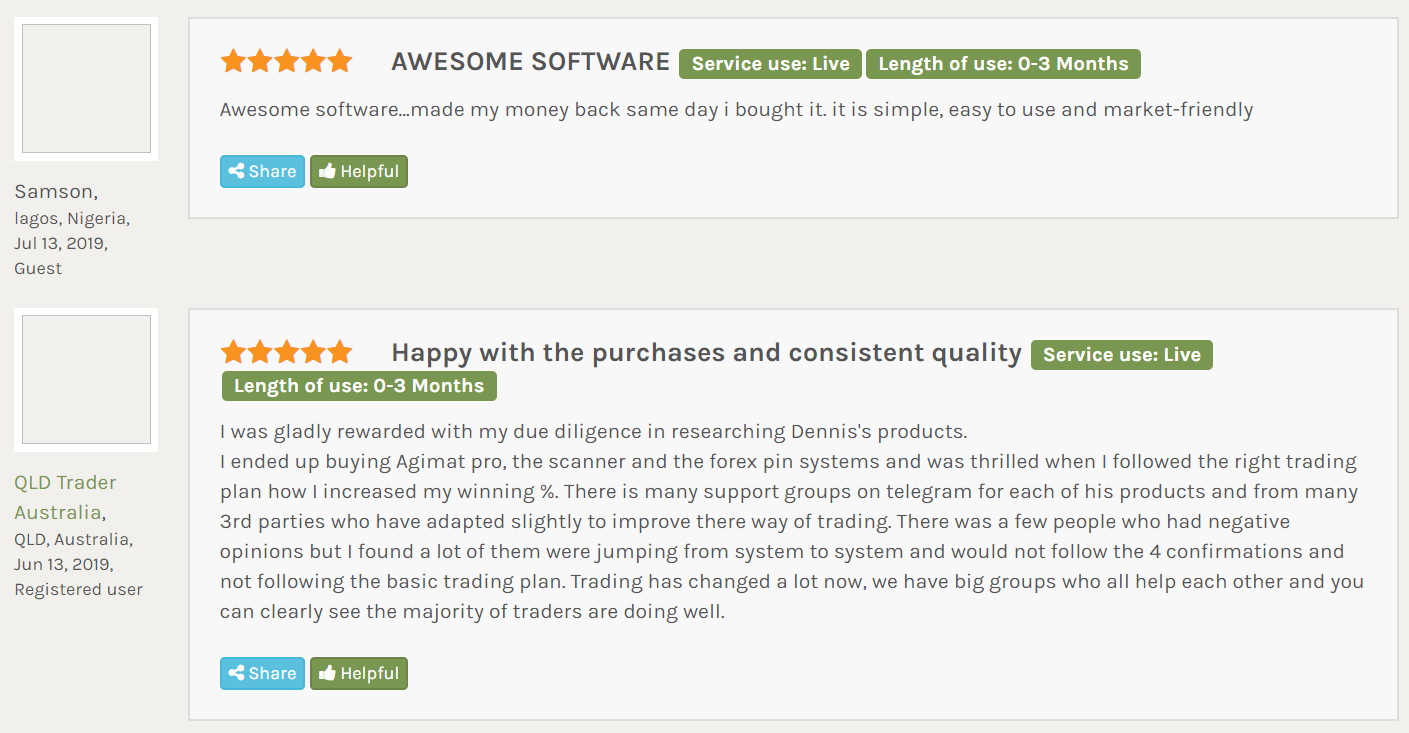The height and width of the screenshot is (733, 1409).
Task: Click Length of use tag on Samson's review
Action: coord(1003,64)
